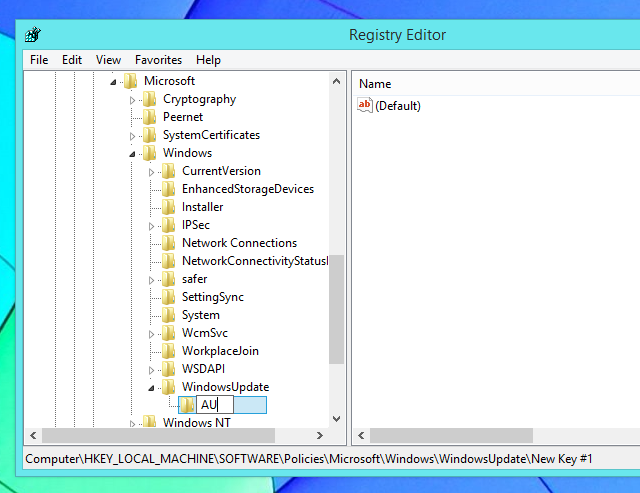Collapse the Microsoft key
Screen dimensions: 640x493
[x=113, y=82]
